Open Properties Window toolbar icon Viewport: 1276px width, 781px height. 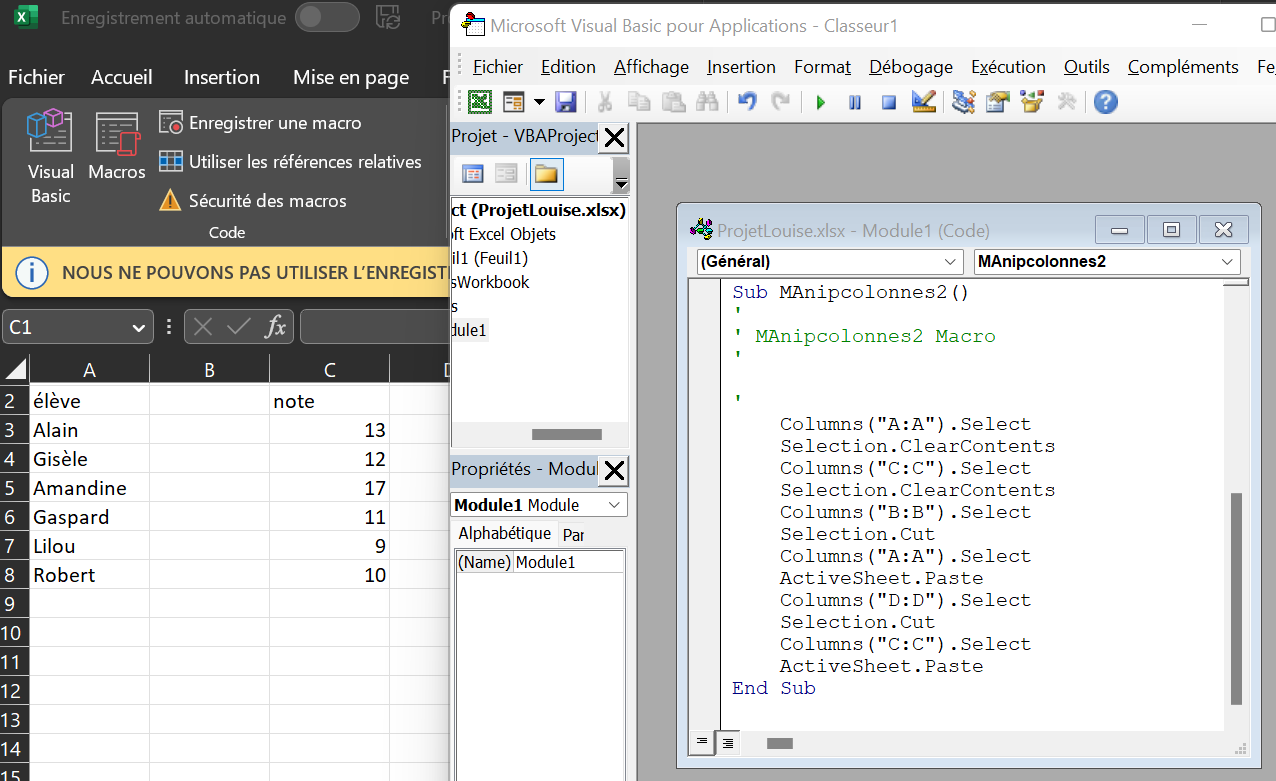click(x=997, y=102)
